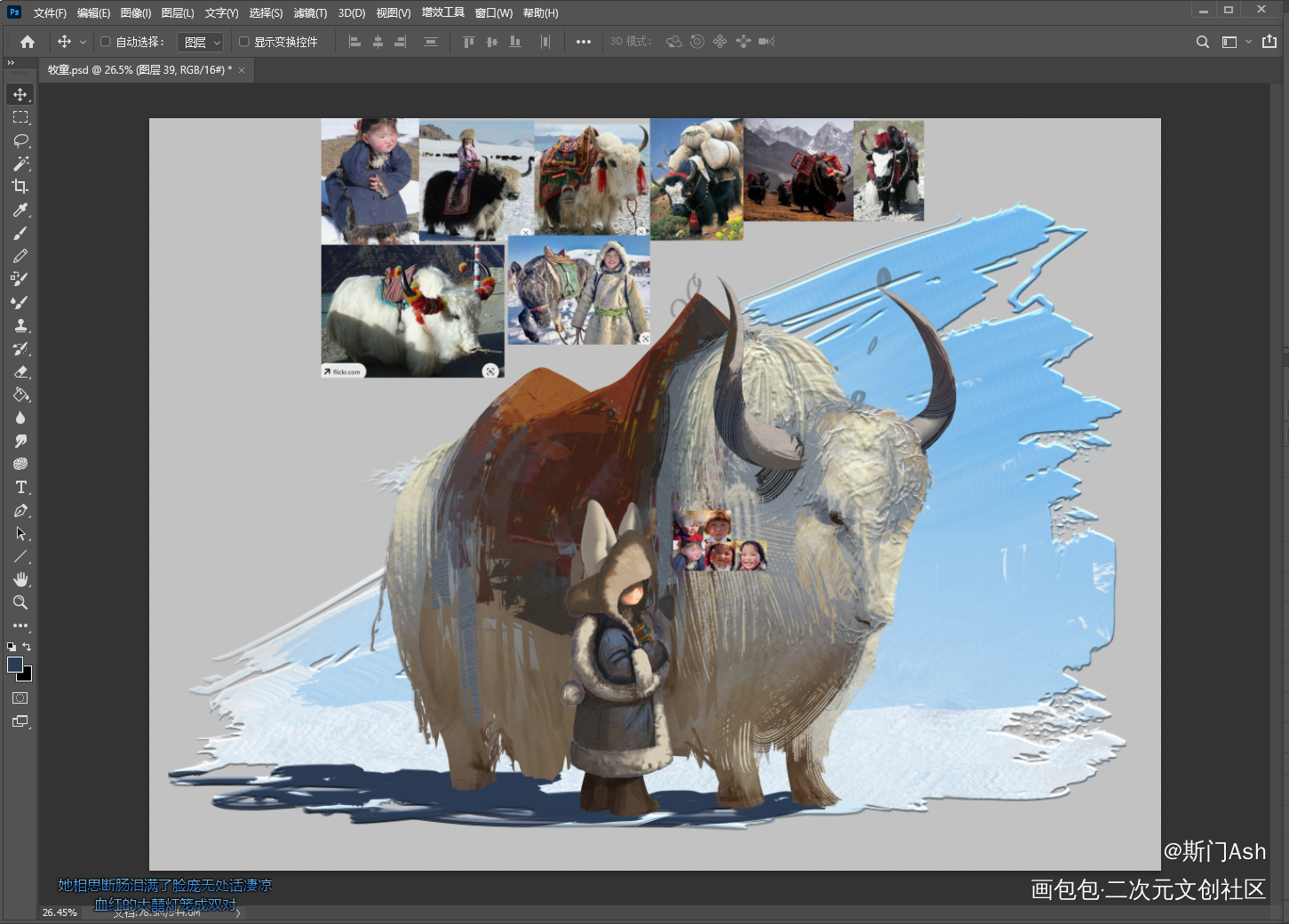This screenshot has height=924, width=1289.
Task: Open the 图层(L) menu
Action: point(178,12)
